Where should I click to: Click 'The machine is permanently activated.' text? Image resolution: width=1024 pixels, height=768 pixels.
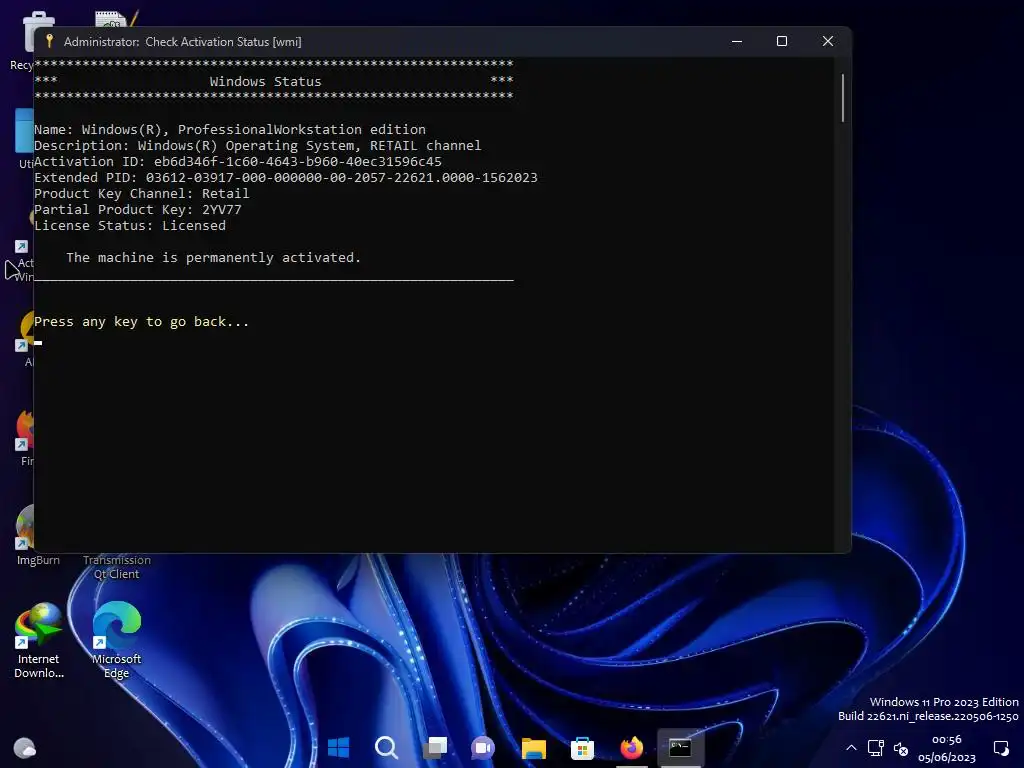[x=214, y=257]
